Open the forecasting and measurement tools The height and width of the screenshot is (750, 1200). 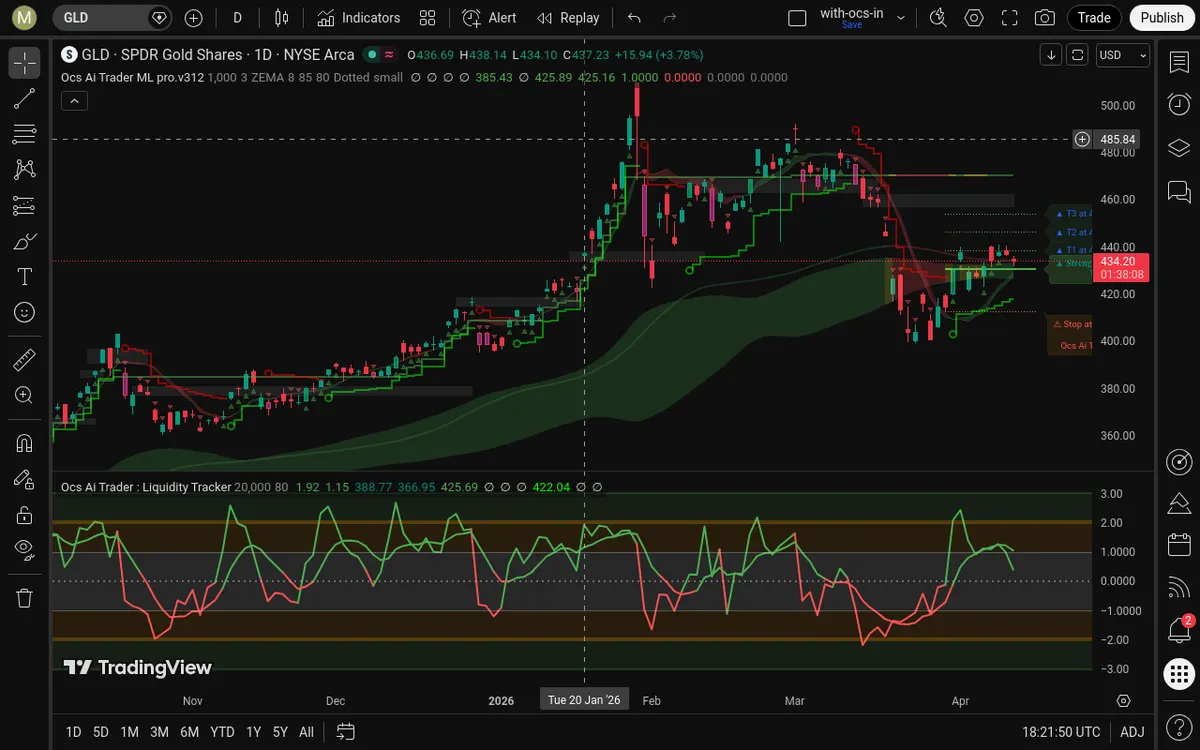coord(25,206)
